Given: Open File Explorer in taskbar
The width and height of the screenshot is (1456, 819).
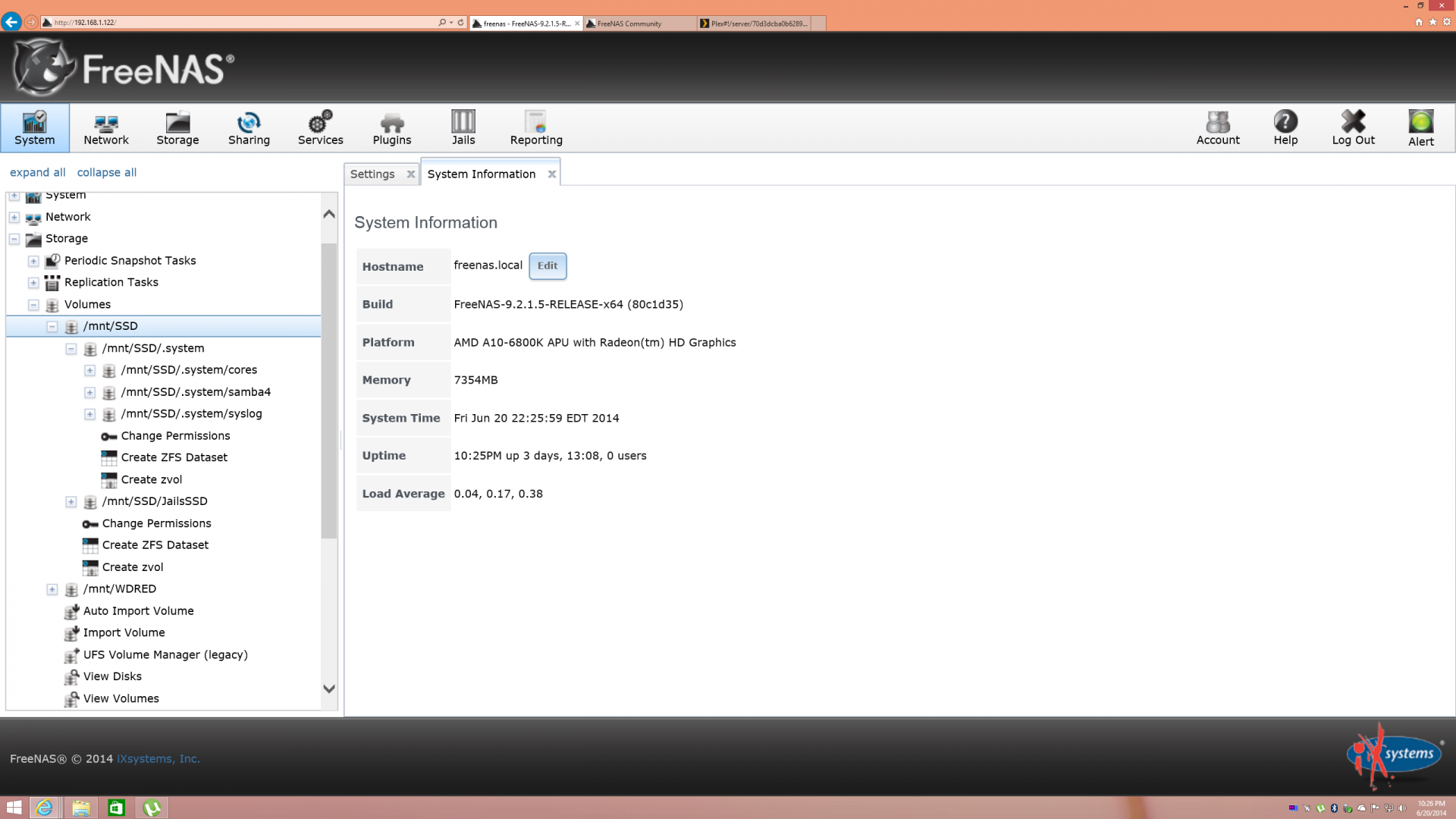Looking at the screenshot, I should [x=80, y=808].
